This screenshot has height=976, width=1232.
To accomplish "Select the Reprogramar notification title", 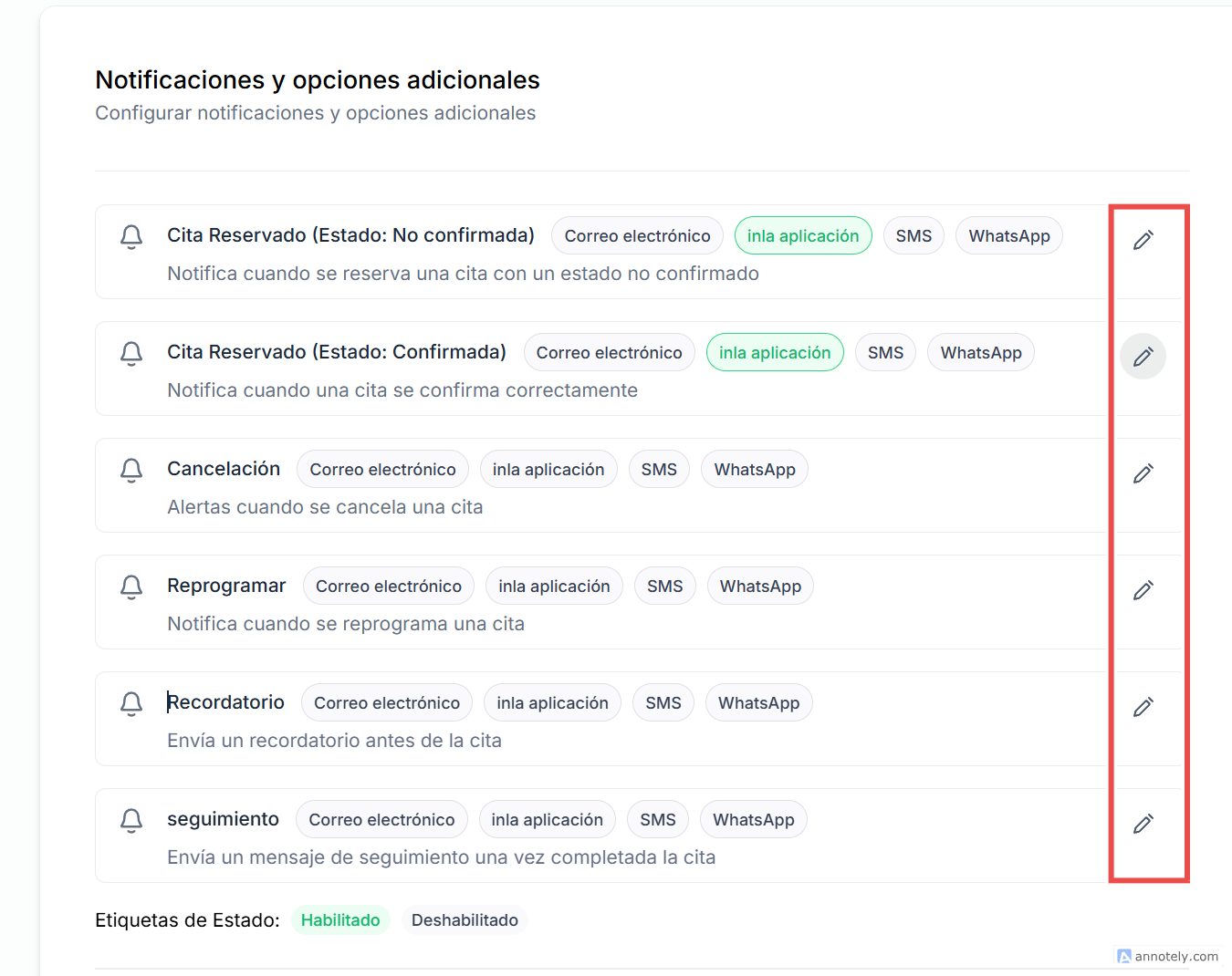I will pos(226,586).
